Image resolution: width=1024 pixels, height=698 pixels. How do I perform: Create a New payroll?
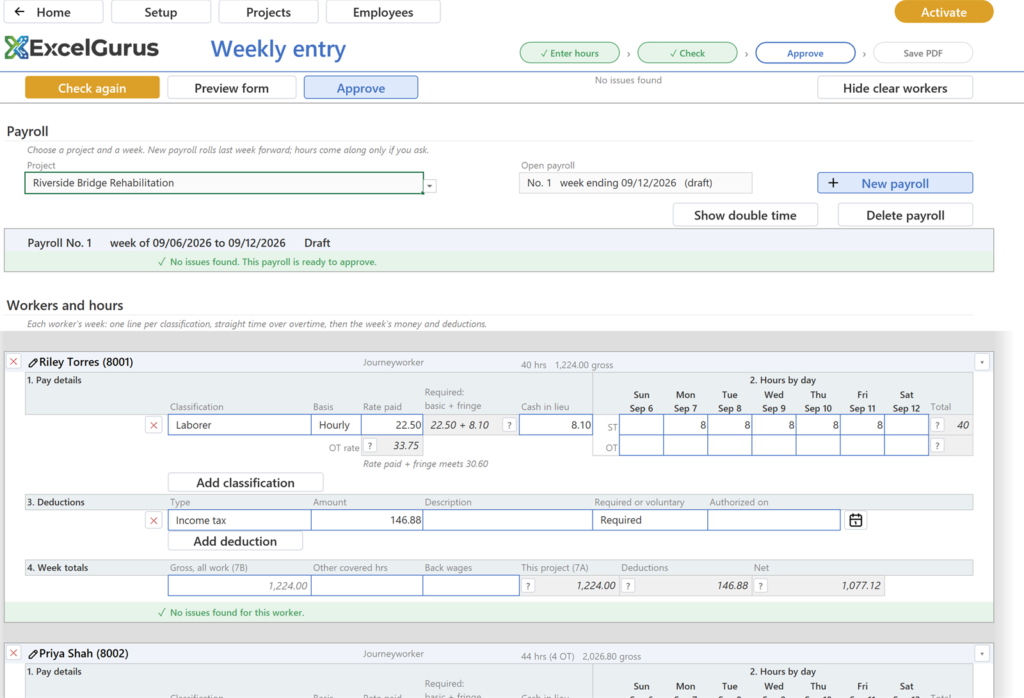tap(895, 183)
